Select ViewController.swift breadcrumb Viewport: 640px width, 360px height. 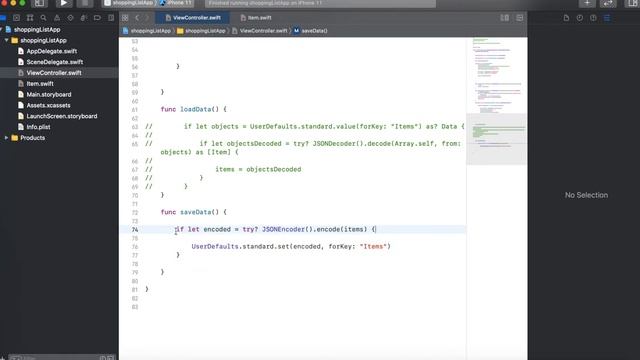point(260,31)
